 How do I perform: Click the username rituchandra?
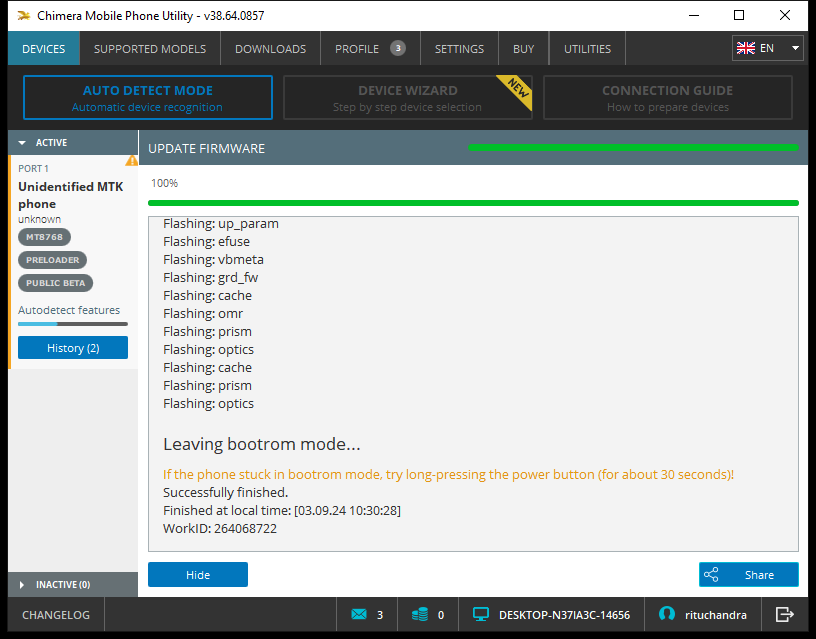[716, 615]
